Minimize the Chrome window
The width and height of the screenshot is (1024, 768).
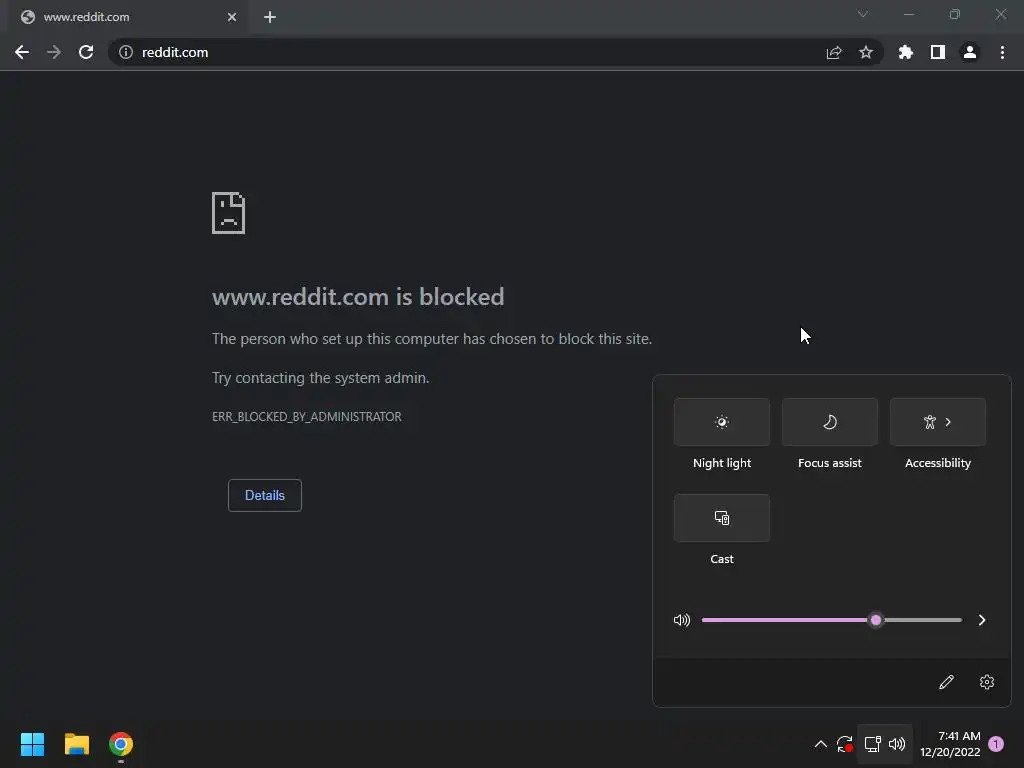909,14
